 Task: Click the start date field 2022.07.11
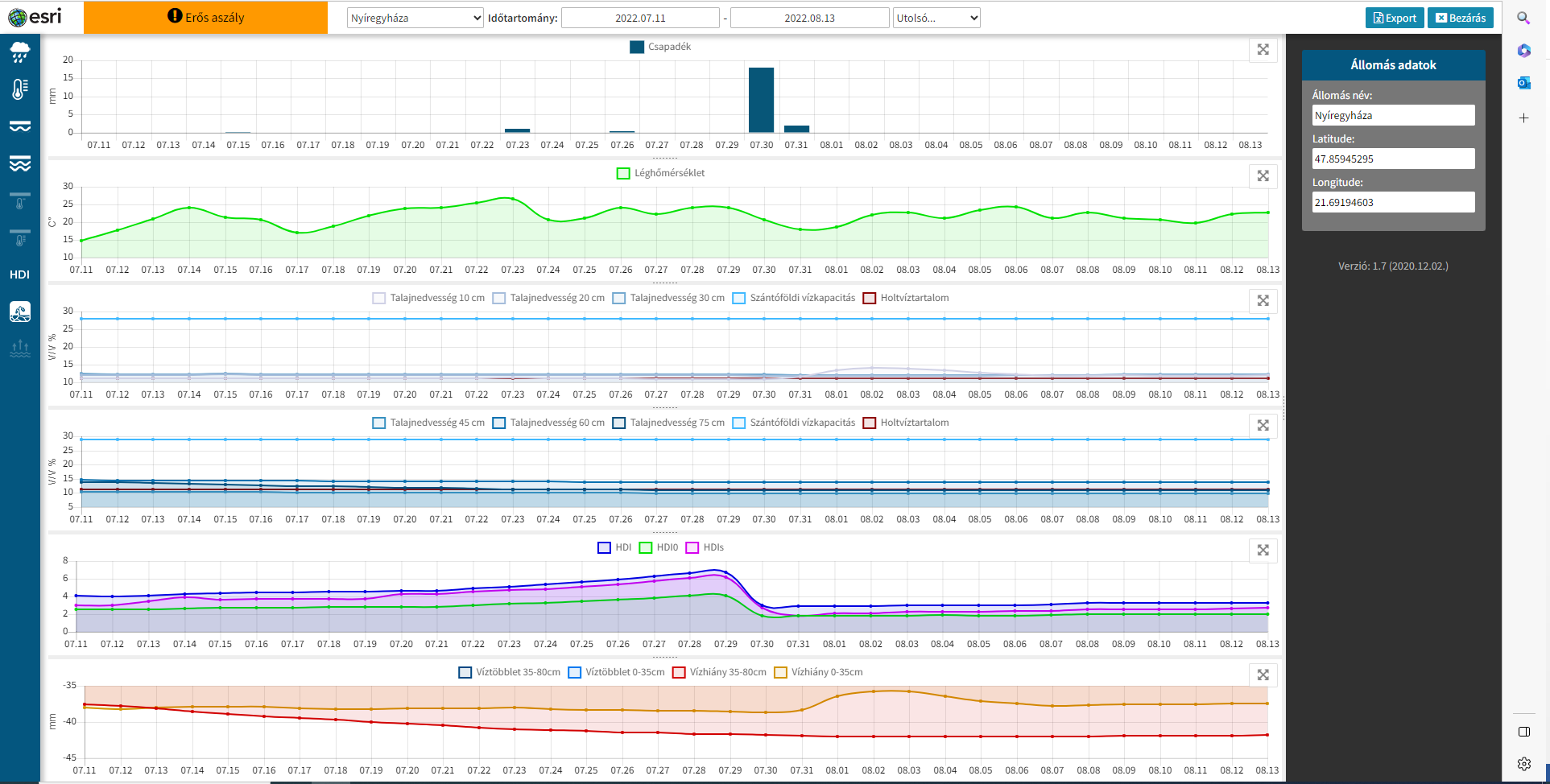[640, 18]
